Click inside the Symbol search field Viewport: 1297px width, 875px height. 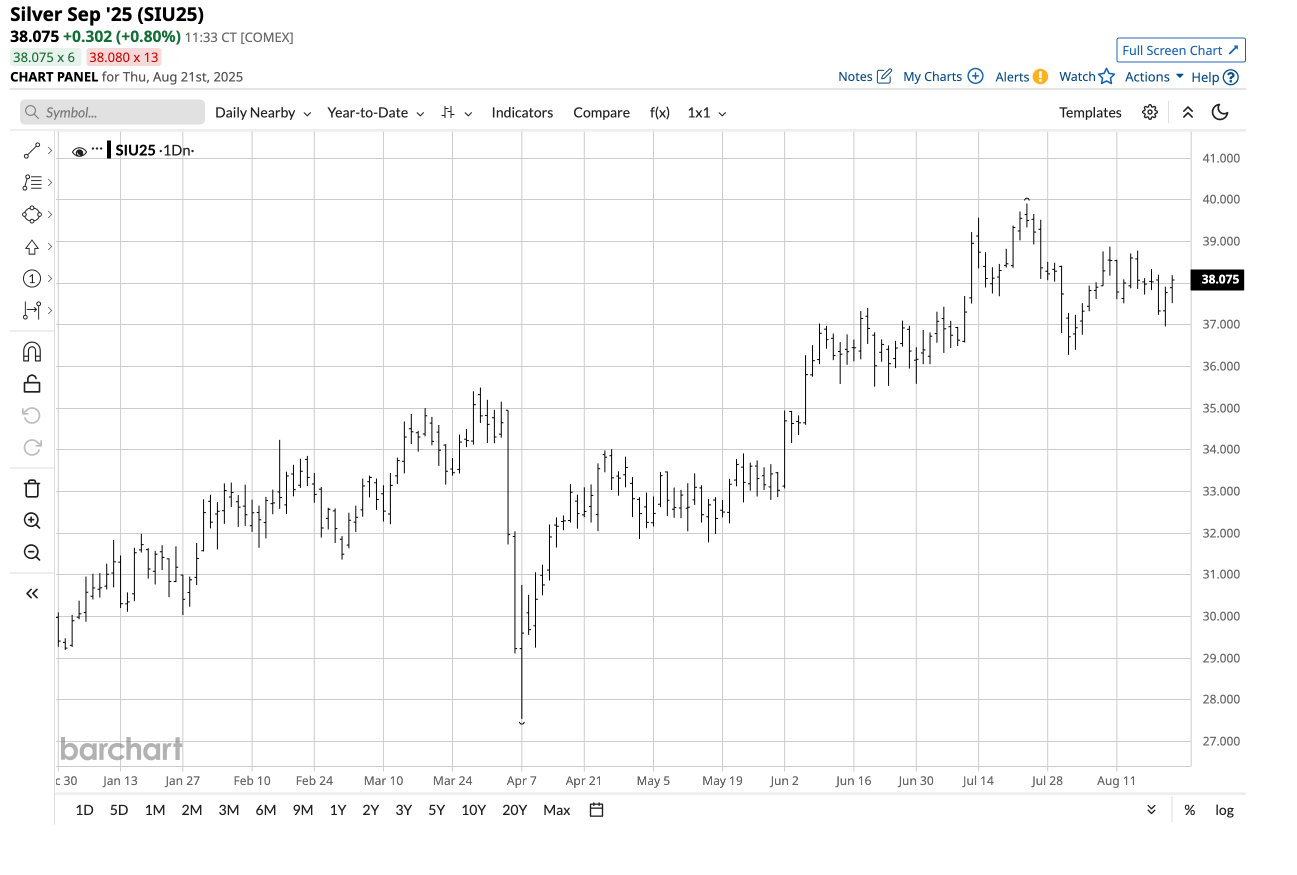(110, 112)
